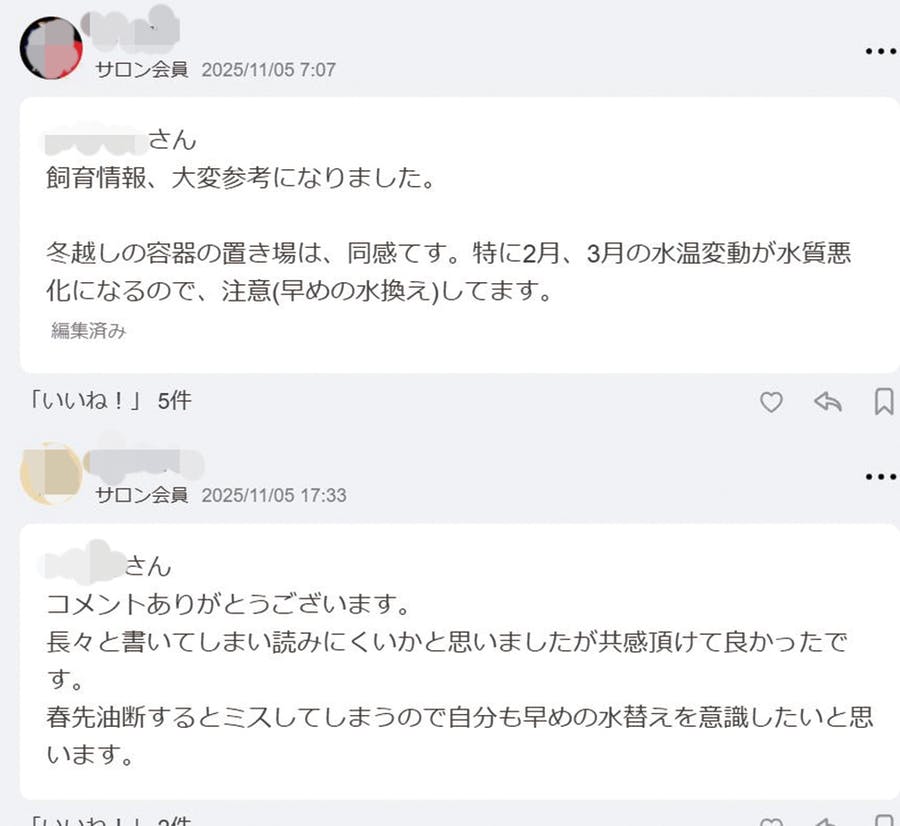The width and height of the screenshot is (900, 826).
Task: Click the サロン会員 badge on the second comment
Action: 141,495
